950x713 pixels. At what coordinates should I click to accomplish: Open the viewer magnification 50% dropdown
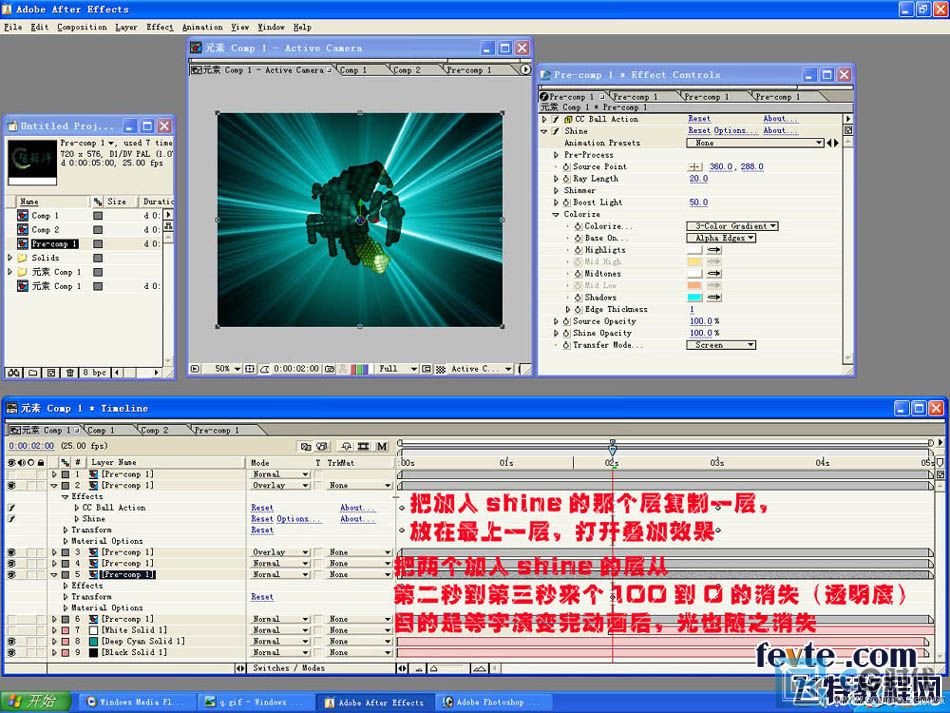[x=227, y=369]
